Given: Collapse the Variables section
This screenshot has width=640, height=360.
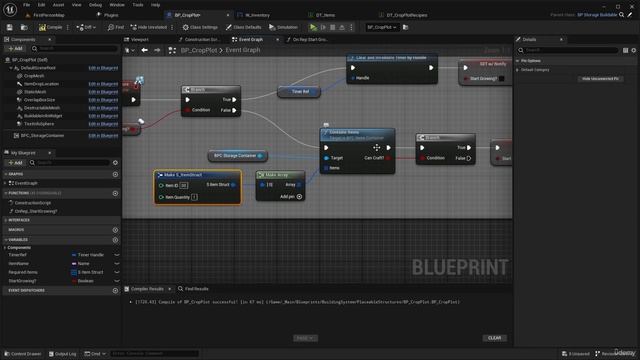Looking at the screenshot, I should tap(5, 240).
